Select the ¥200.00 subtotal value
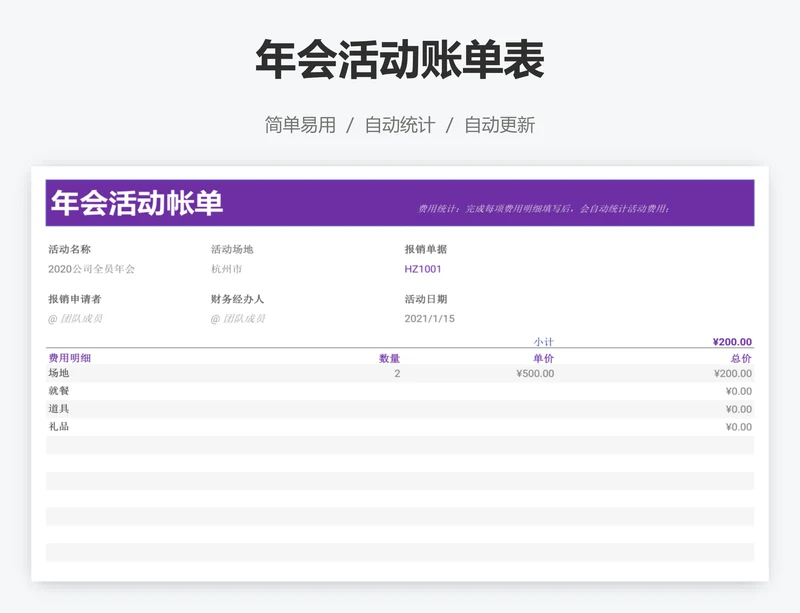This screenshot has width=800, height=613. 732,341
